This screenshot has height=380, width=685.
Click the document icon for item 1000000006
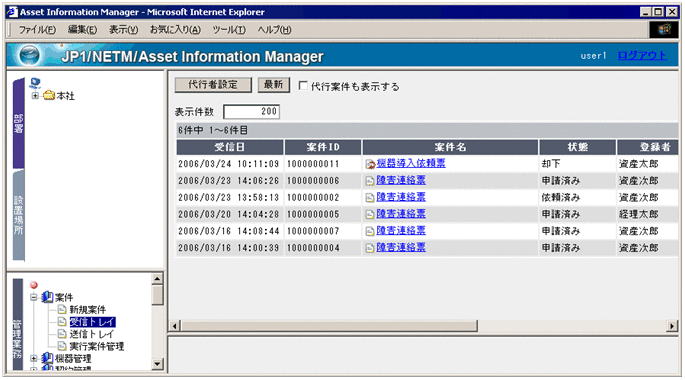(370, 181)
